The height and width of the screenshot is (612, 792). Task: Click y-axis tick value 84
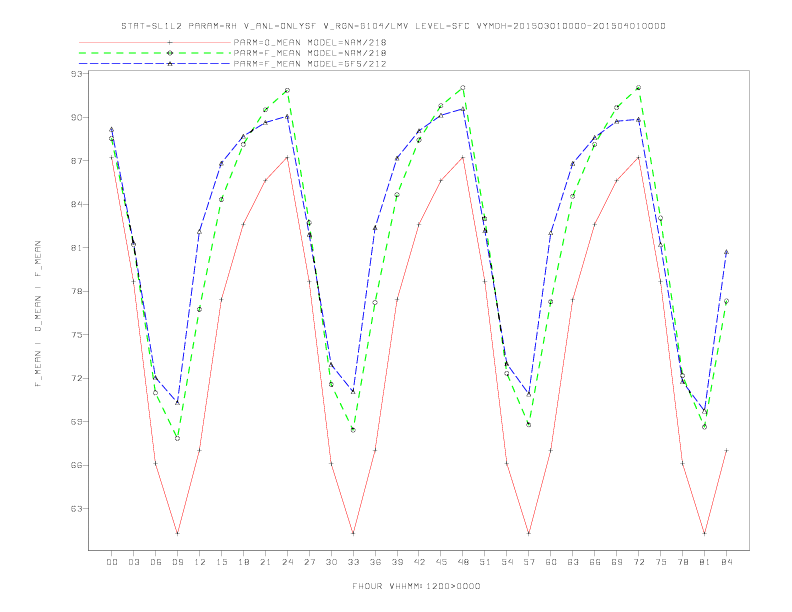click(76, 204)
